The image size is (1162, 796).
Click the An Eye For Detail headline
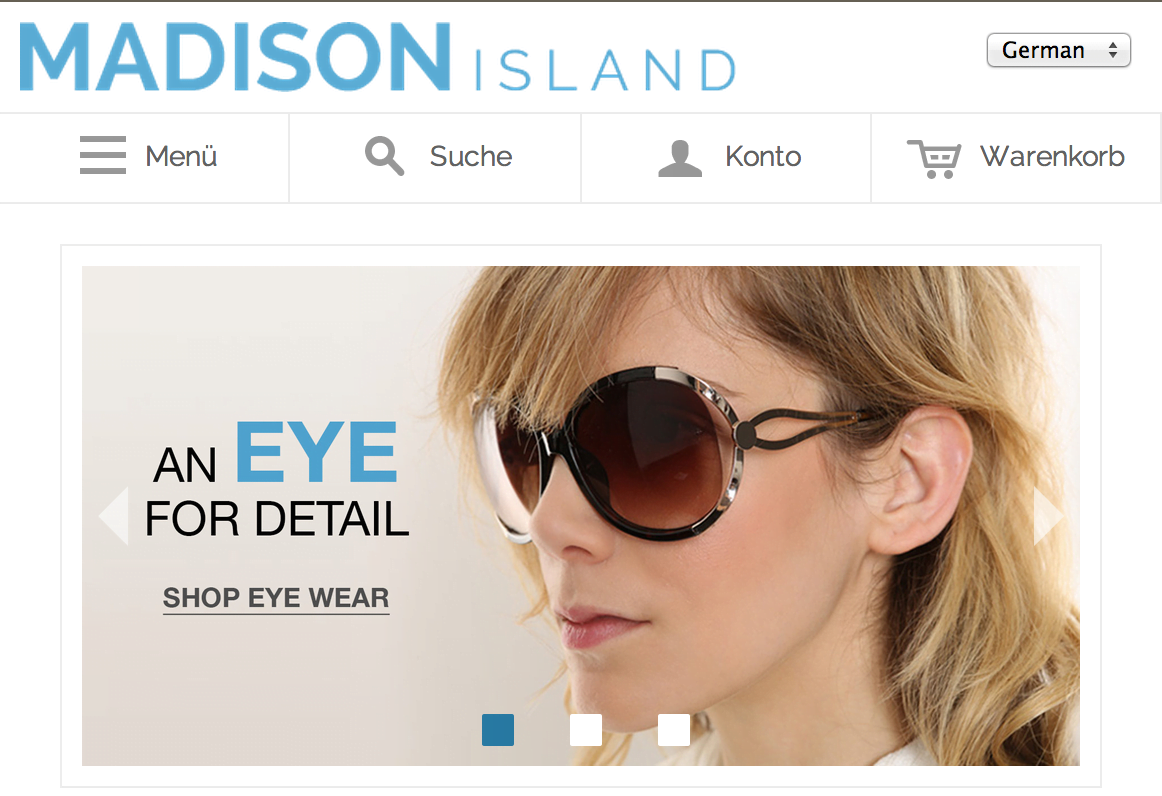(x=276, y=480)
